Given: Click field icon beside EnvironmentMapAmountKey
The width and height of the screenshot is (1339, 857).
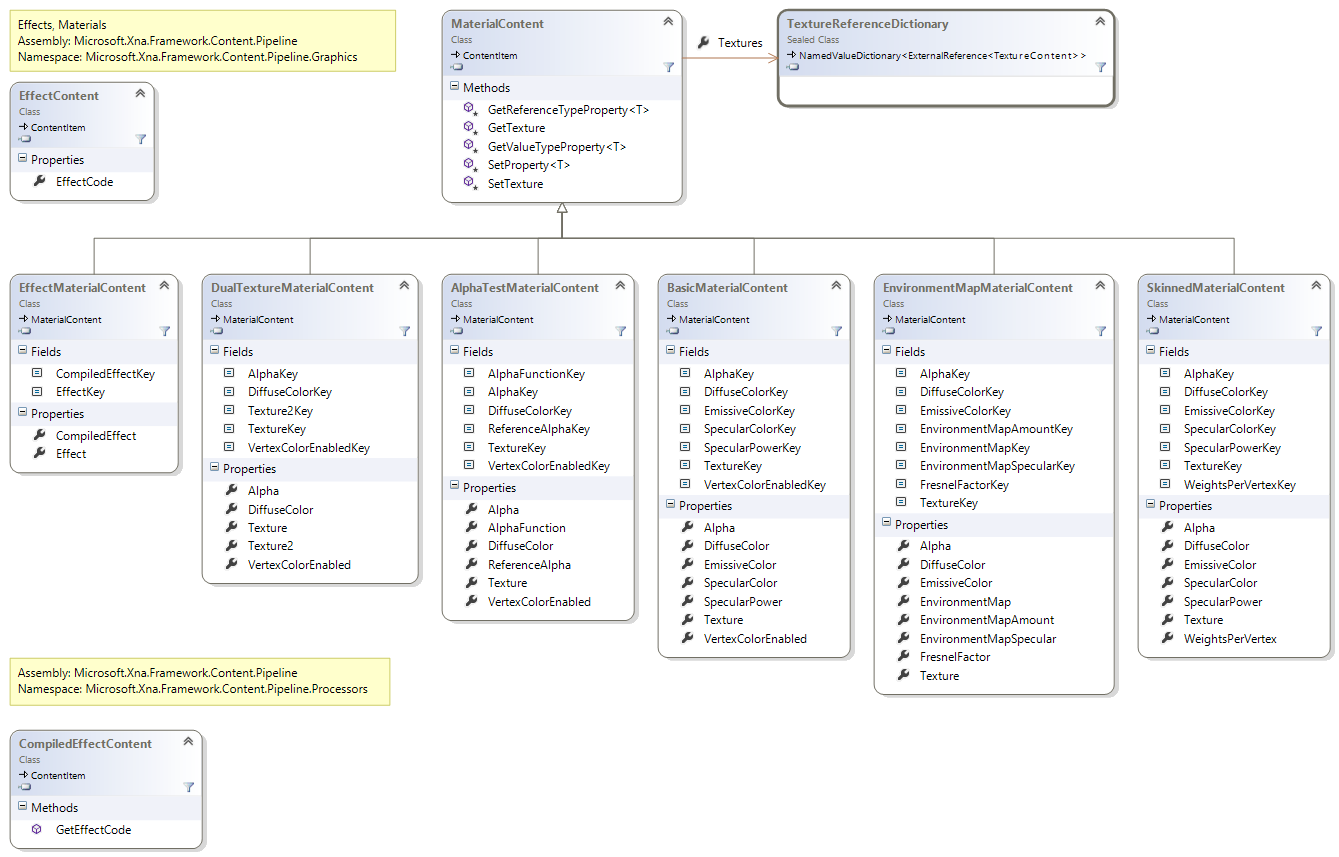Looking at the screenshot, I should [901, 428].
